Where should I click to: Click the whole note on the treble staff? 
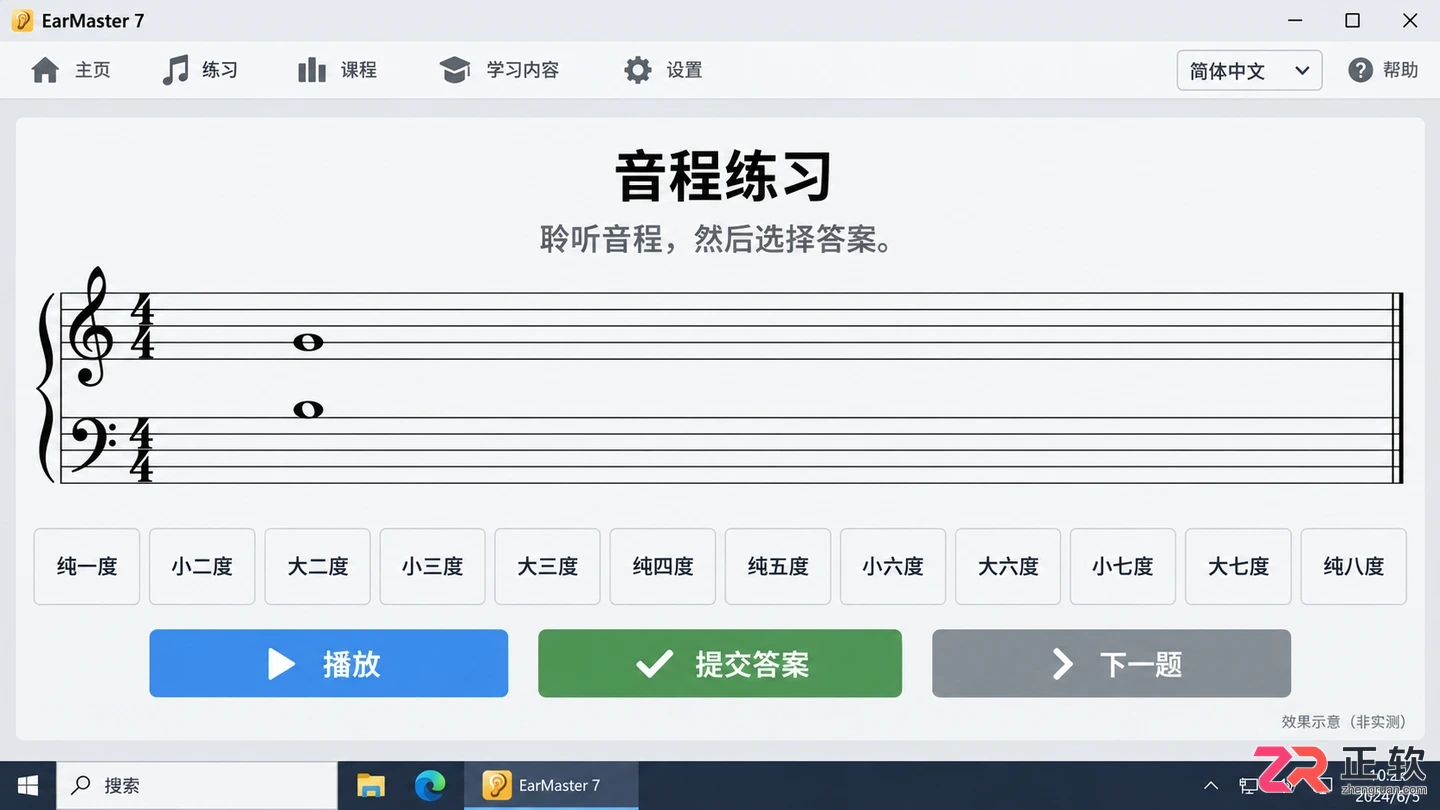tap(308, 343)
